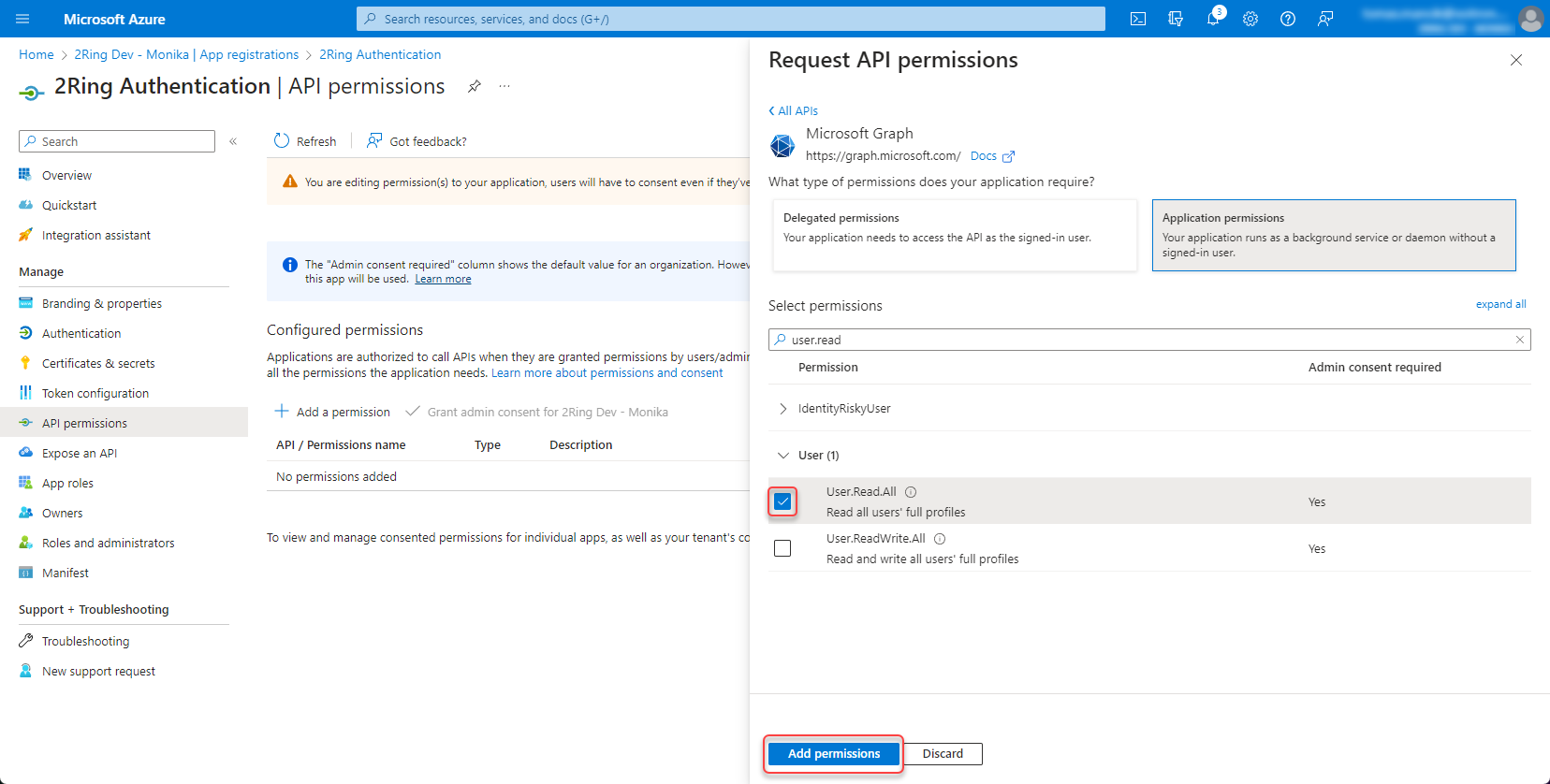1550x784 pixels.
Task: Check the User.ReadWrite.All permission checkbox
Action: tap(782, 548)
